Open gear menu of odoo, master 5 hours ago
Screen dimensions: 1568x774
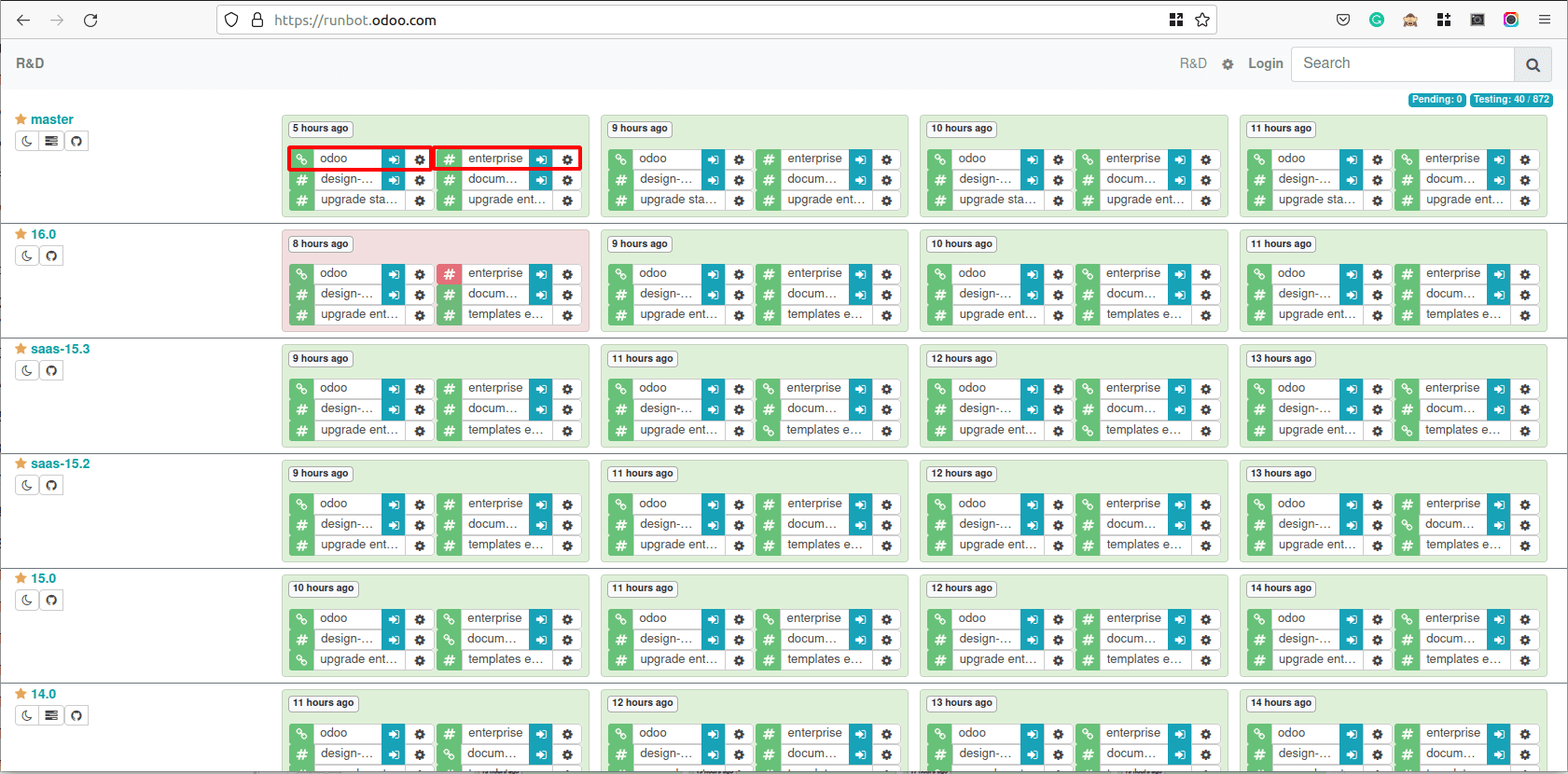click(x=420, y=159)
